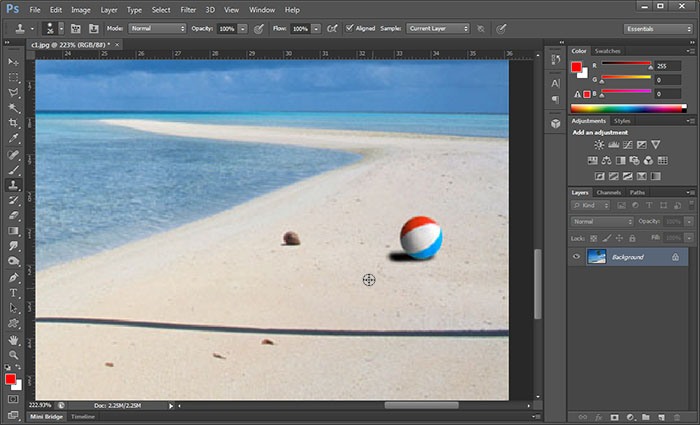Screen dimensions: 700x425
Task: Select the Eyedropper tool
Action: click(x=13, y=139)
